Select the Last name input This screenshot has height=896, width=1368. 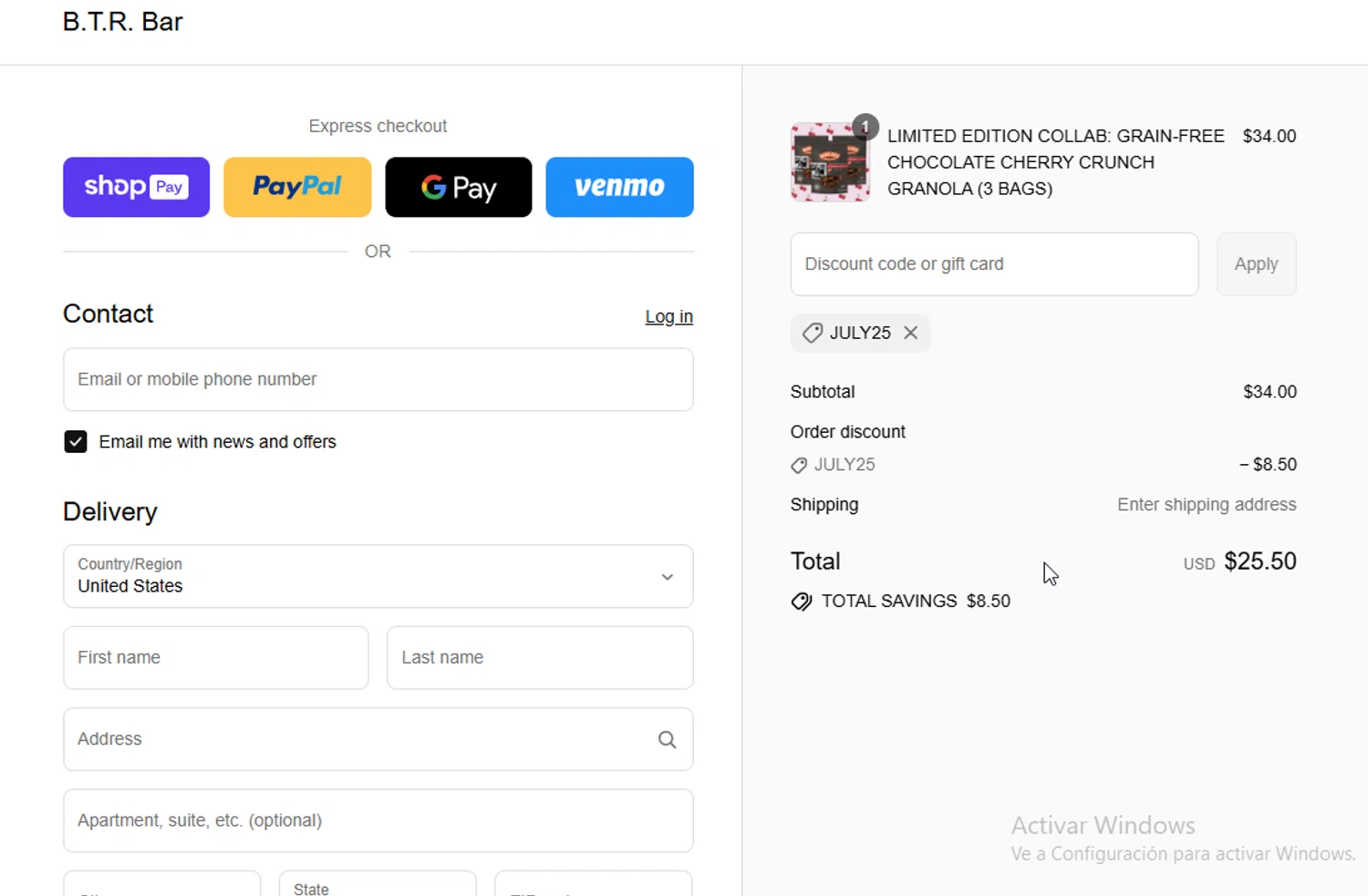click(x=540, y=657)
